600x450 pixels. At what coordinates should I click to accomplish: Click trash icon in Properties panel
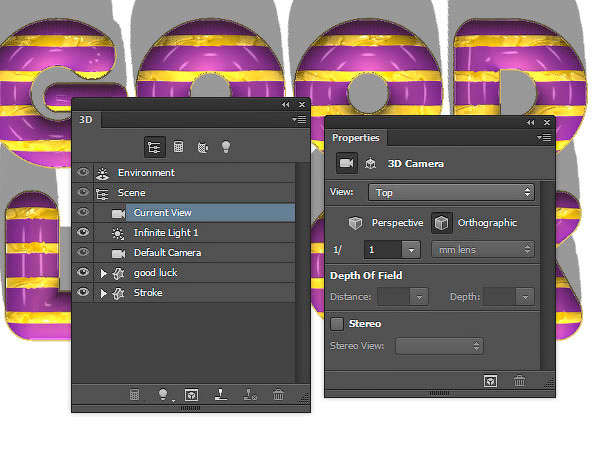[519, 381]
